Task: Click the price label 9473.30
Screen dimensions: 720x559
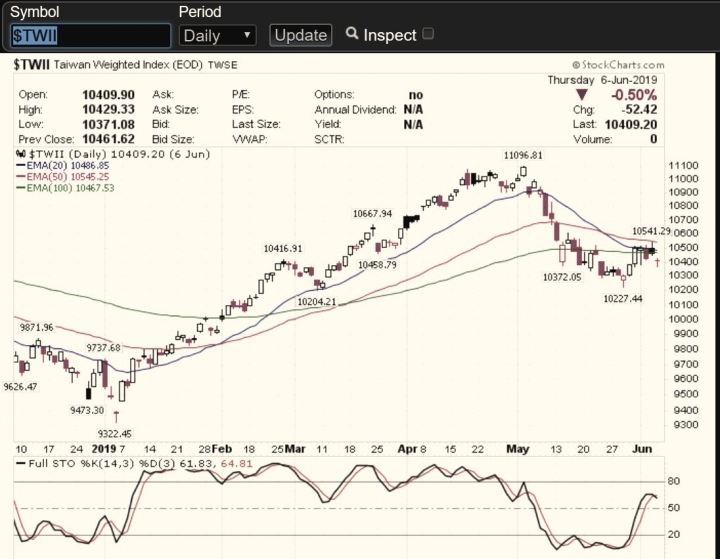Action: (x=87, y=410)
